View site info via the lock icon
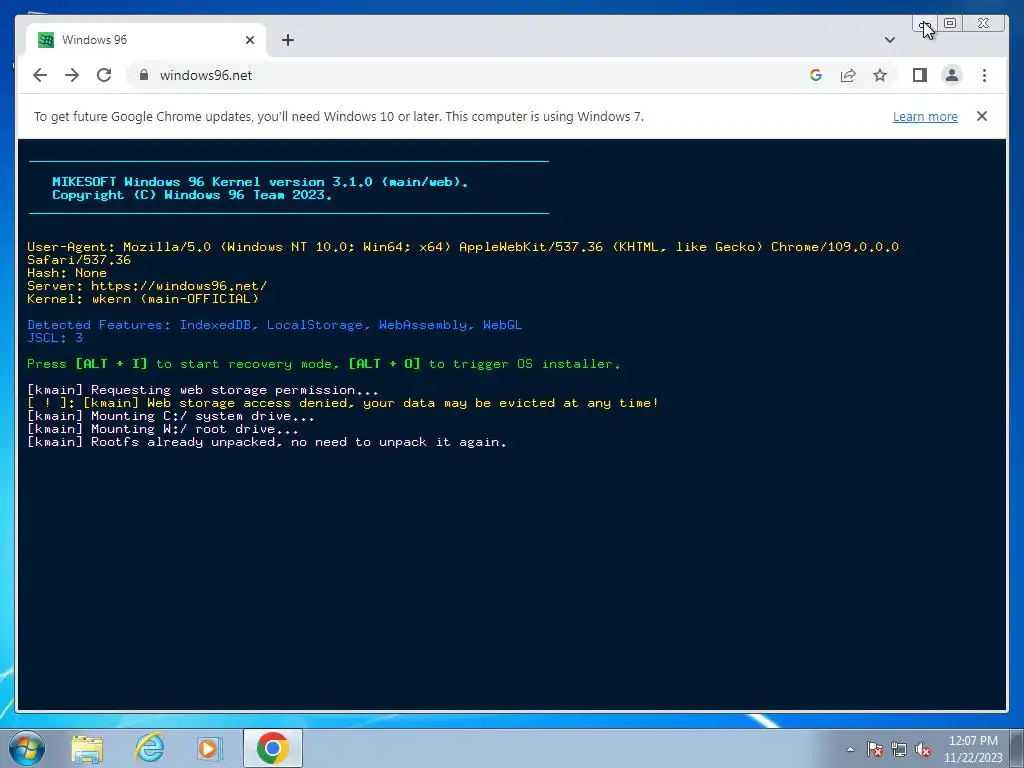This screenshot has width=1024, height=768. (x=144, y=75)
